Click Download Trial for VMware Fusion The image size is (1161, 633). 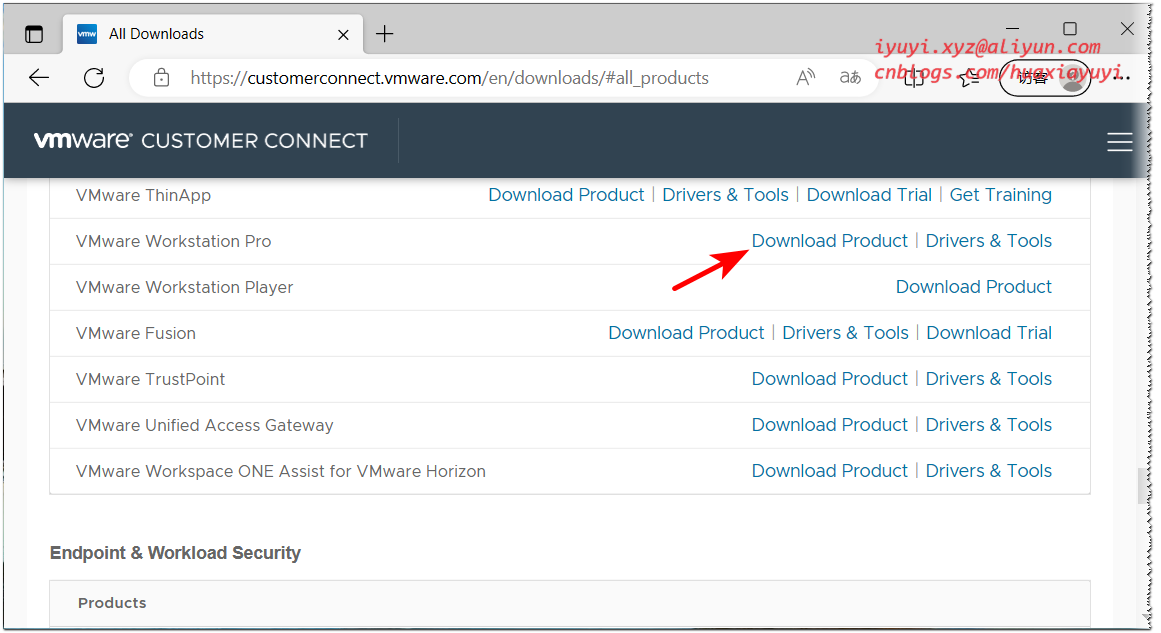(989, 332)
